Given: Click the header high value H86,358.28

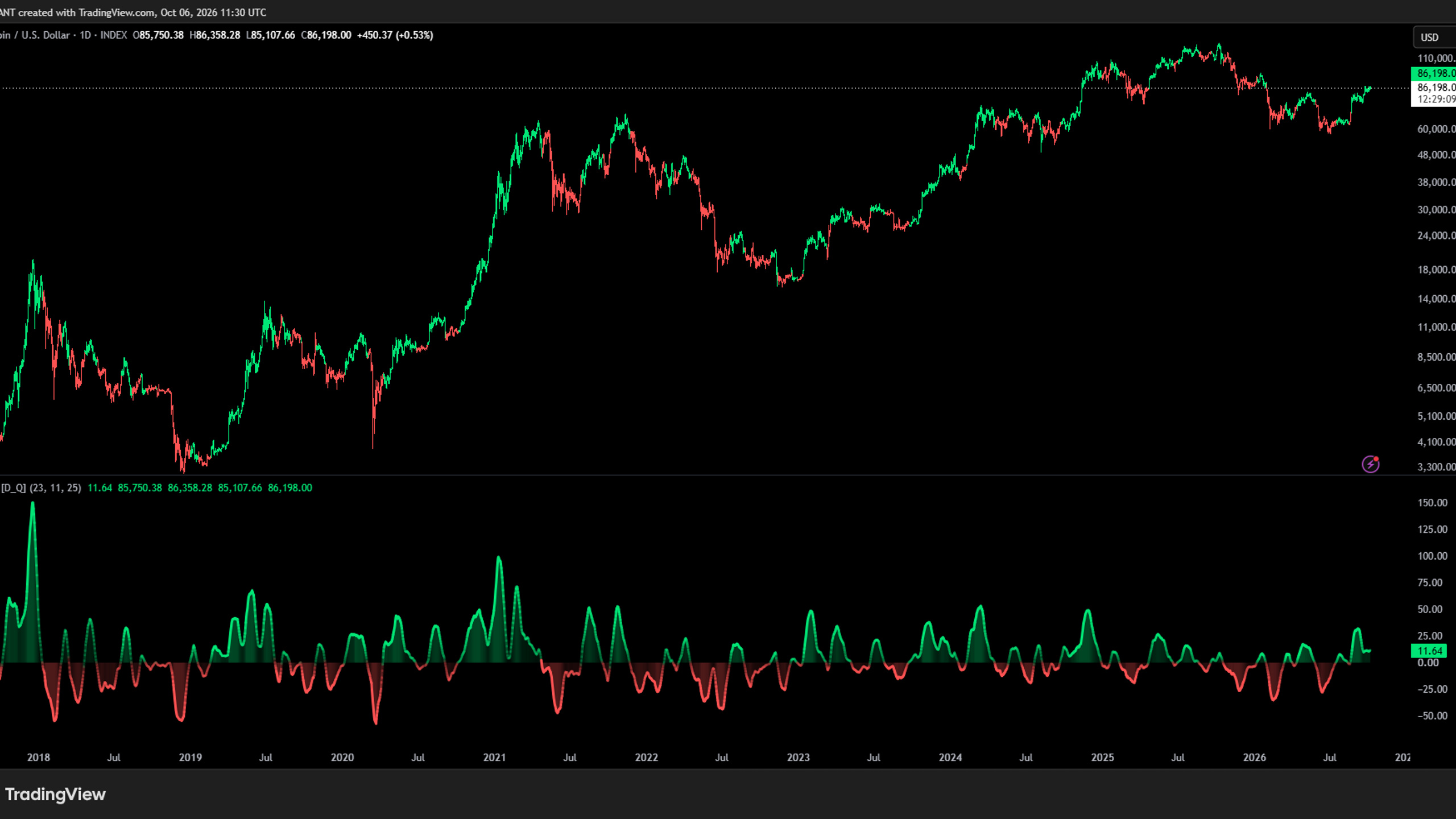Looking at the screenshot, I should pos(215,35).
